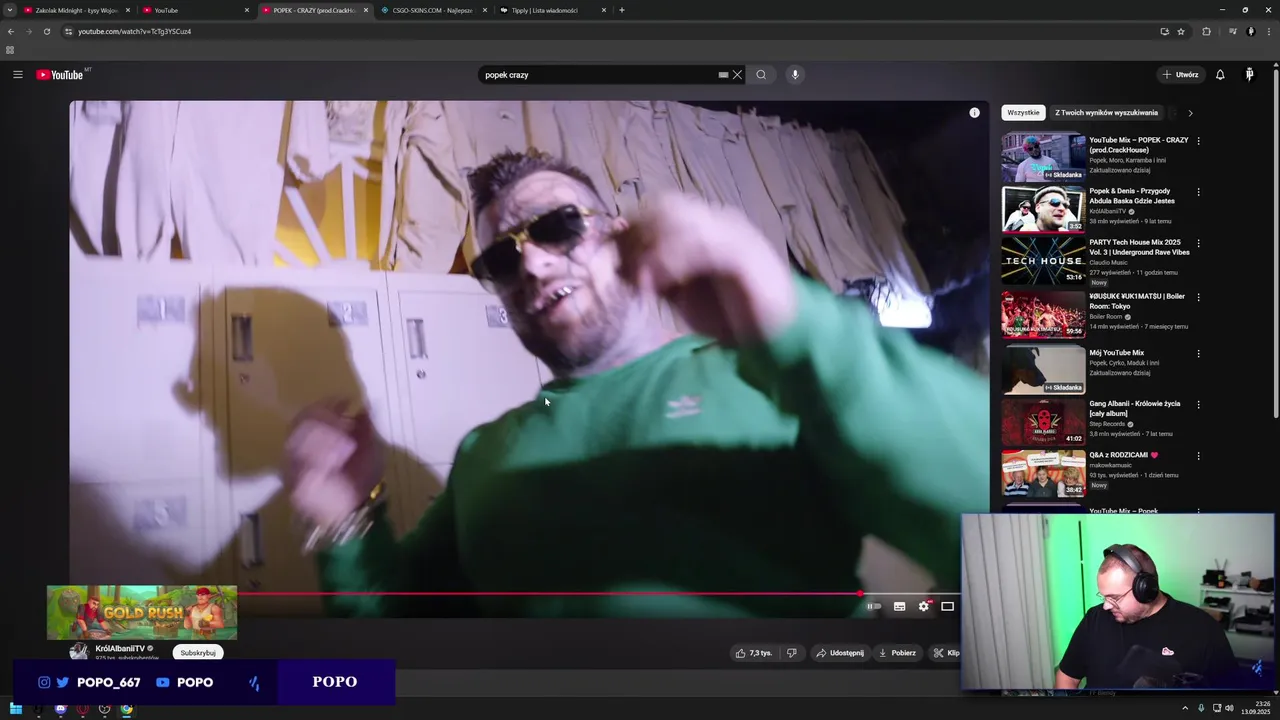
Task: Click the 'Pobierz' download button
Action: click(x=897, y=653)
